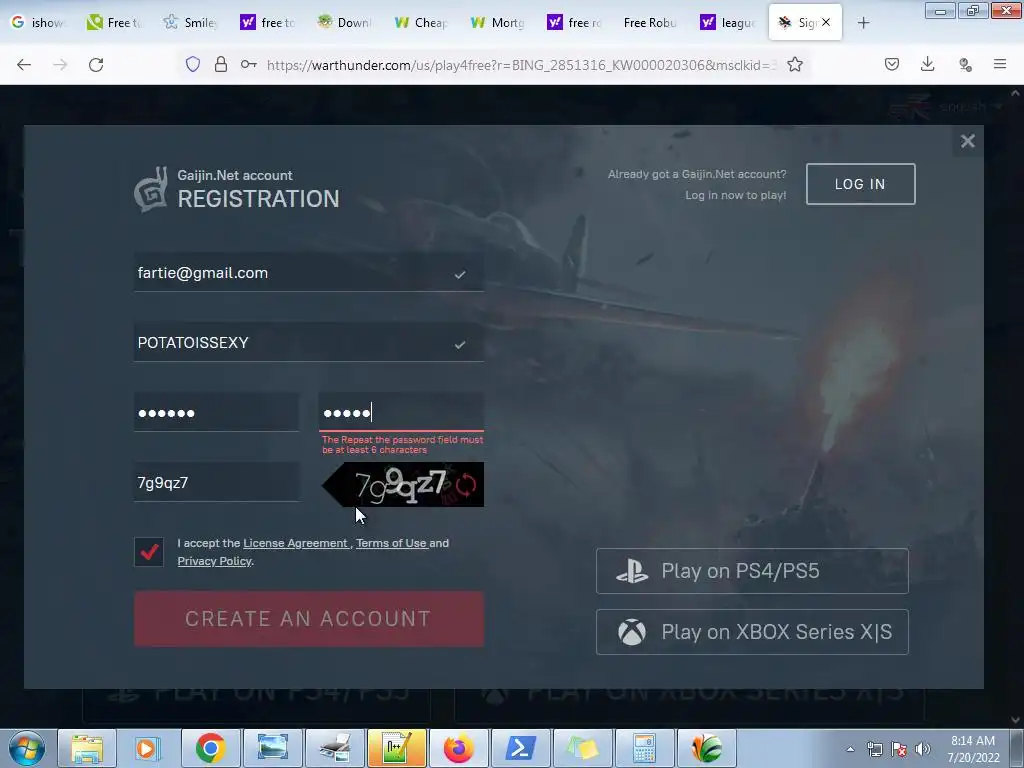Choose Play on PS4/PS5
1024x768 pixels.
752,571
